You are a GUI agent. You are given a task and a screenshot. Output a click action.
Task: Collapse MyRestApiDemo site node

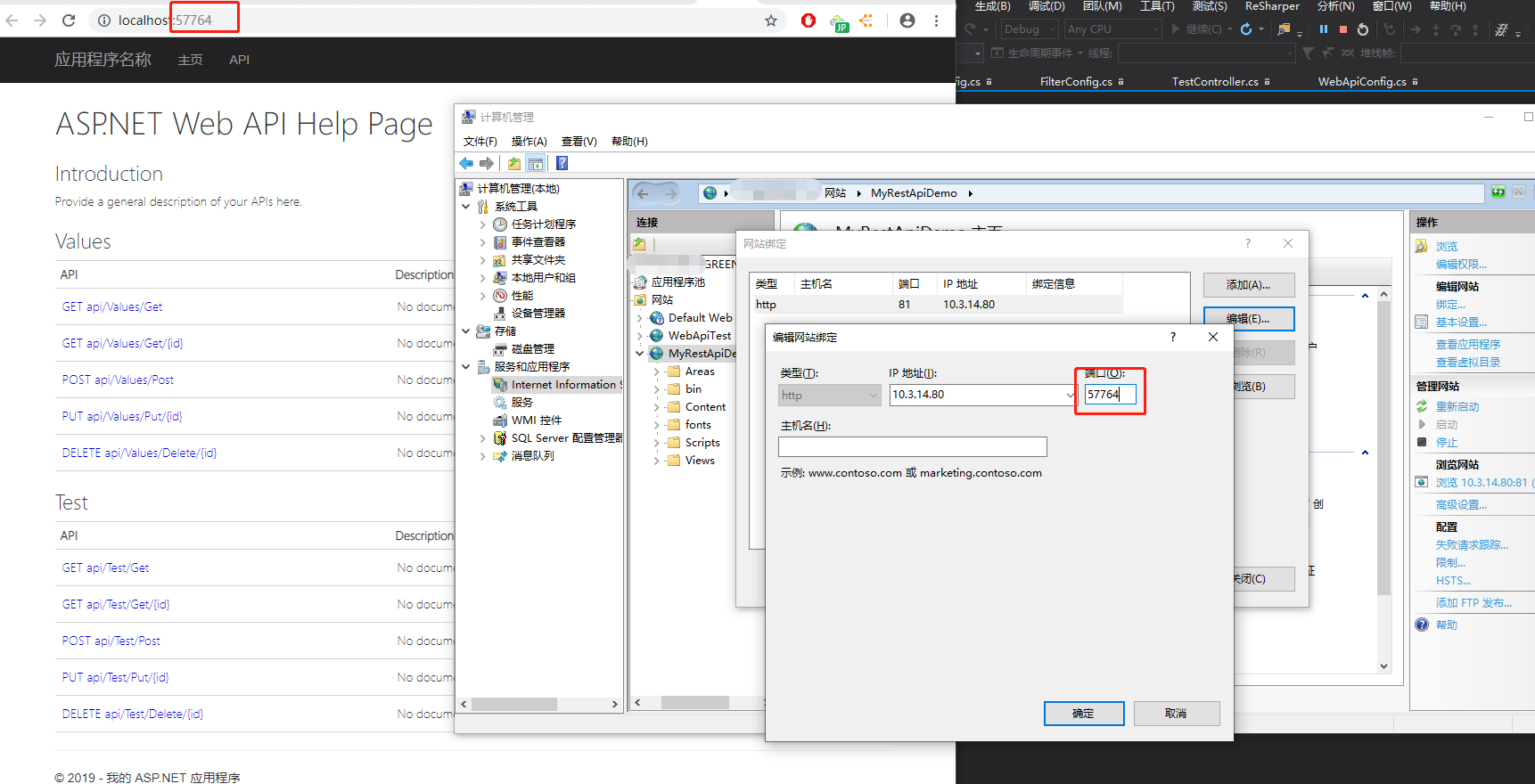639,354
